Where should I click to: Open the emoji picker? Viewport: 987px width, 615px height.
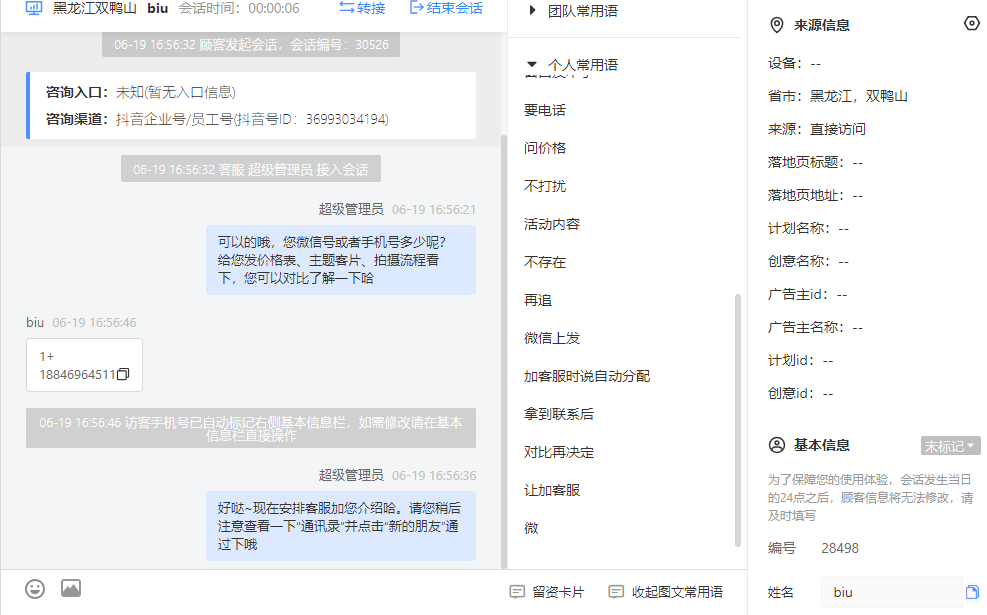click(35, 589)
